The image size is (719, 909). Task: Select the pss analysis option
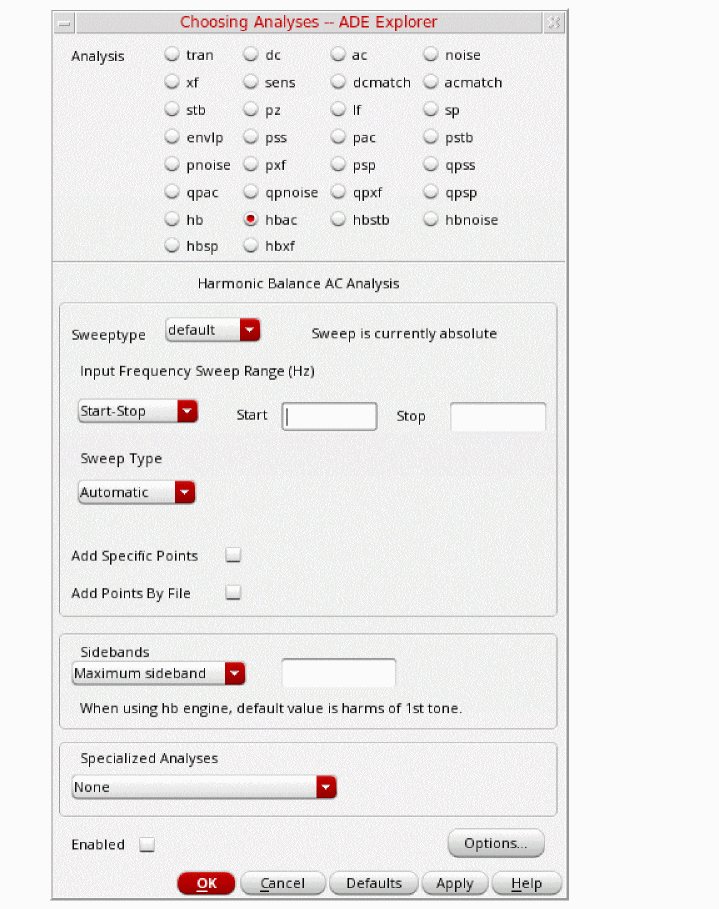coord(250,137)
